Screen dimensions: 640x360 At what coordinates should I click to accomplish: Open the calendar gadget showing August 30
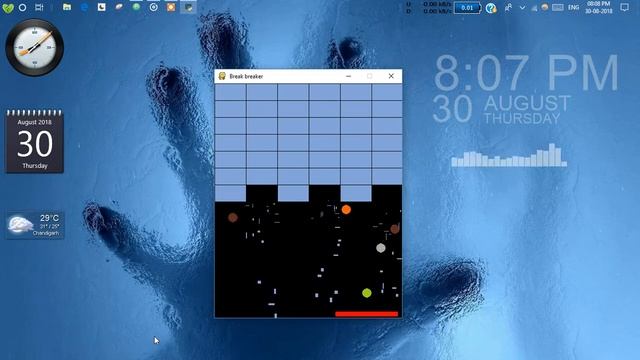(x=34, y=141)
